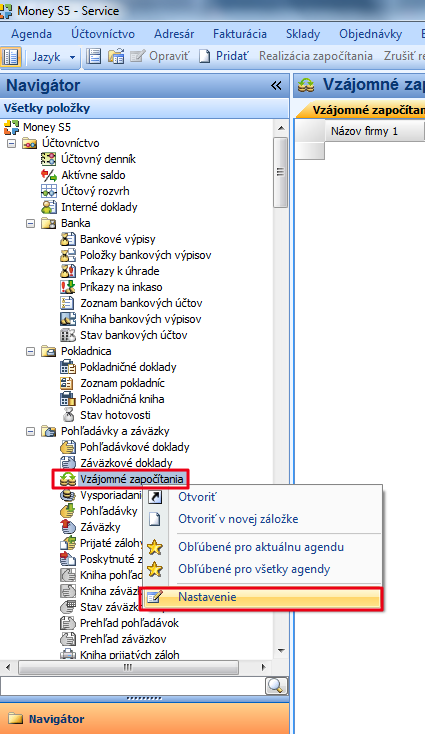Click the Prehľad pohľadávok icon
The image size is (425, 734).
point(68,623)
